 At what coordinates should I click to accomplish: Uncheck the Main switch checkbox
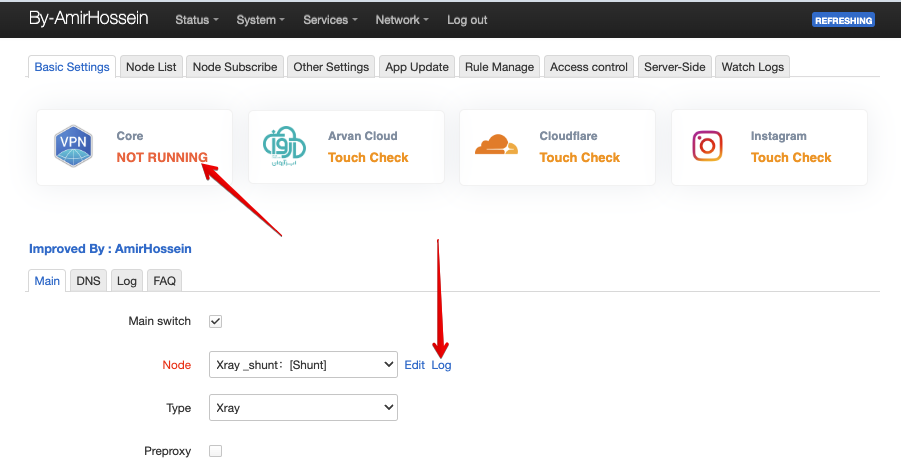(215, 321)
